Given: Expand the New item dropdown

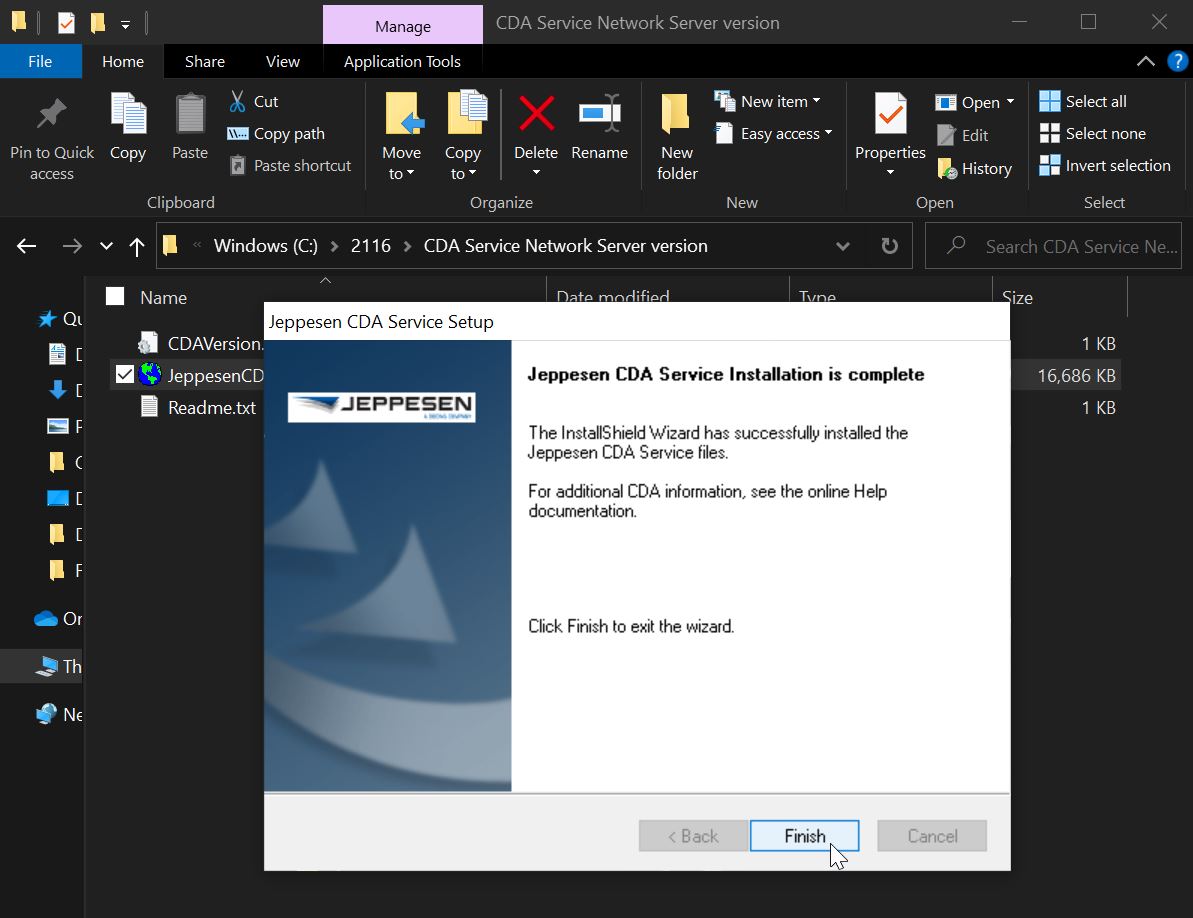Looking at the screenshot, I should (818, 100).
